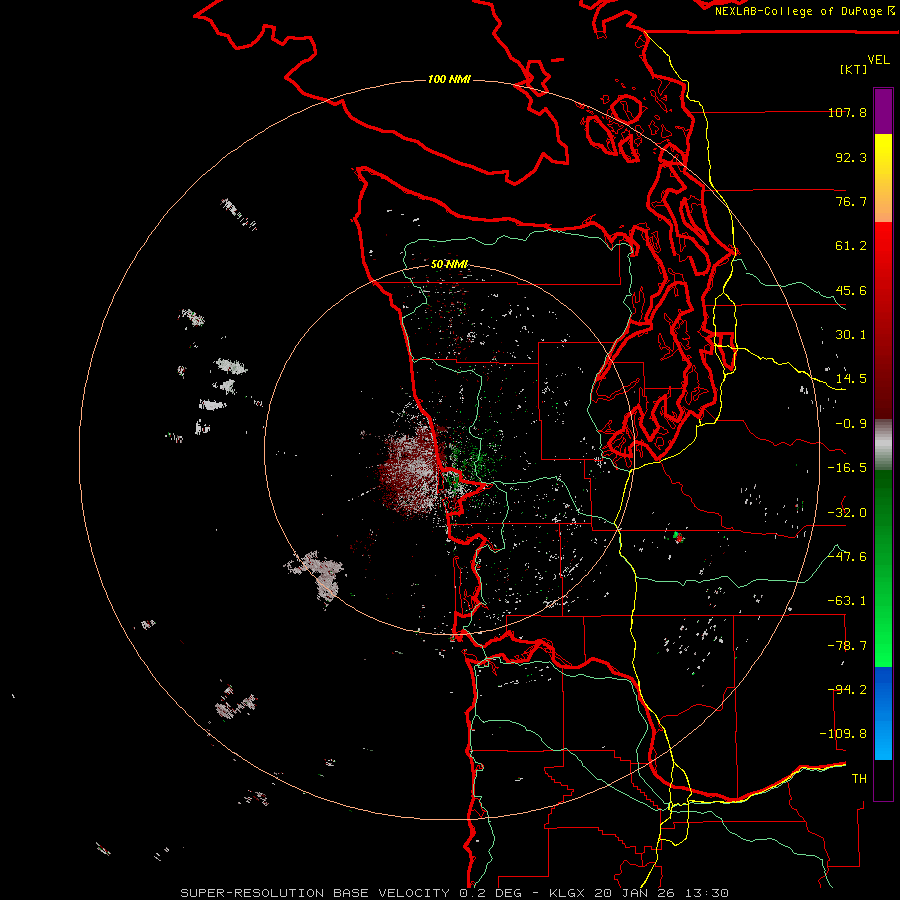Image resolution: width=900 pixels, height=900 pixels.
Task: Click the 107.8 velocity scale value
Action: click(847, 112)
